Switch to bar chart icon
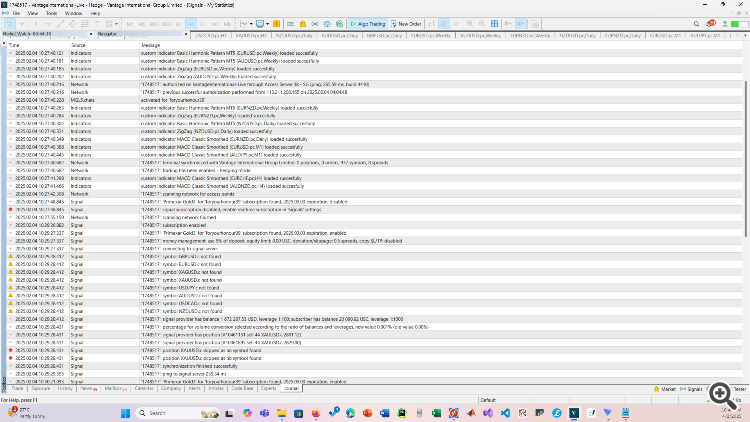The height and width of the screenshot is (422, 750). 431,24
